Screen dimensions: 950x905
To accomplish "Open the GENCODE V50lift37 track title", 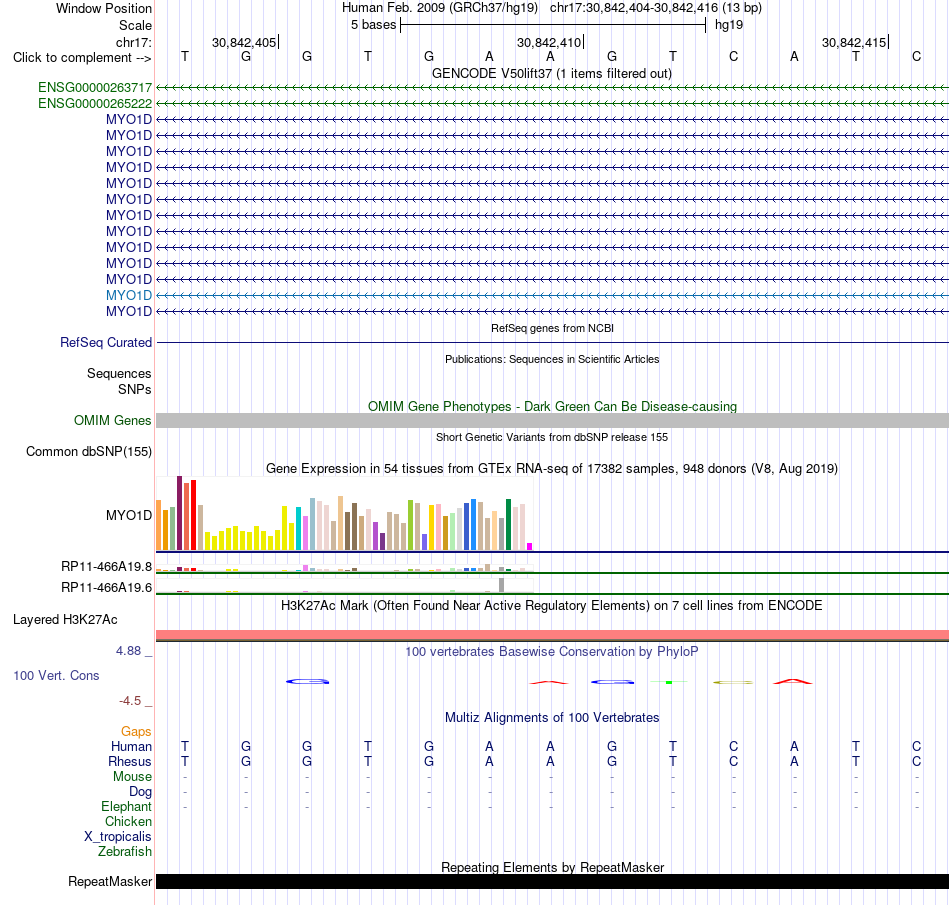I will 551,73.
